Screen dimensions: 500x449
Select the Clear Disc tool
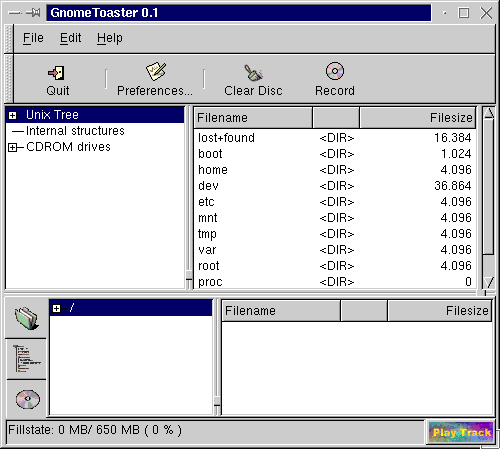point(253,73)
